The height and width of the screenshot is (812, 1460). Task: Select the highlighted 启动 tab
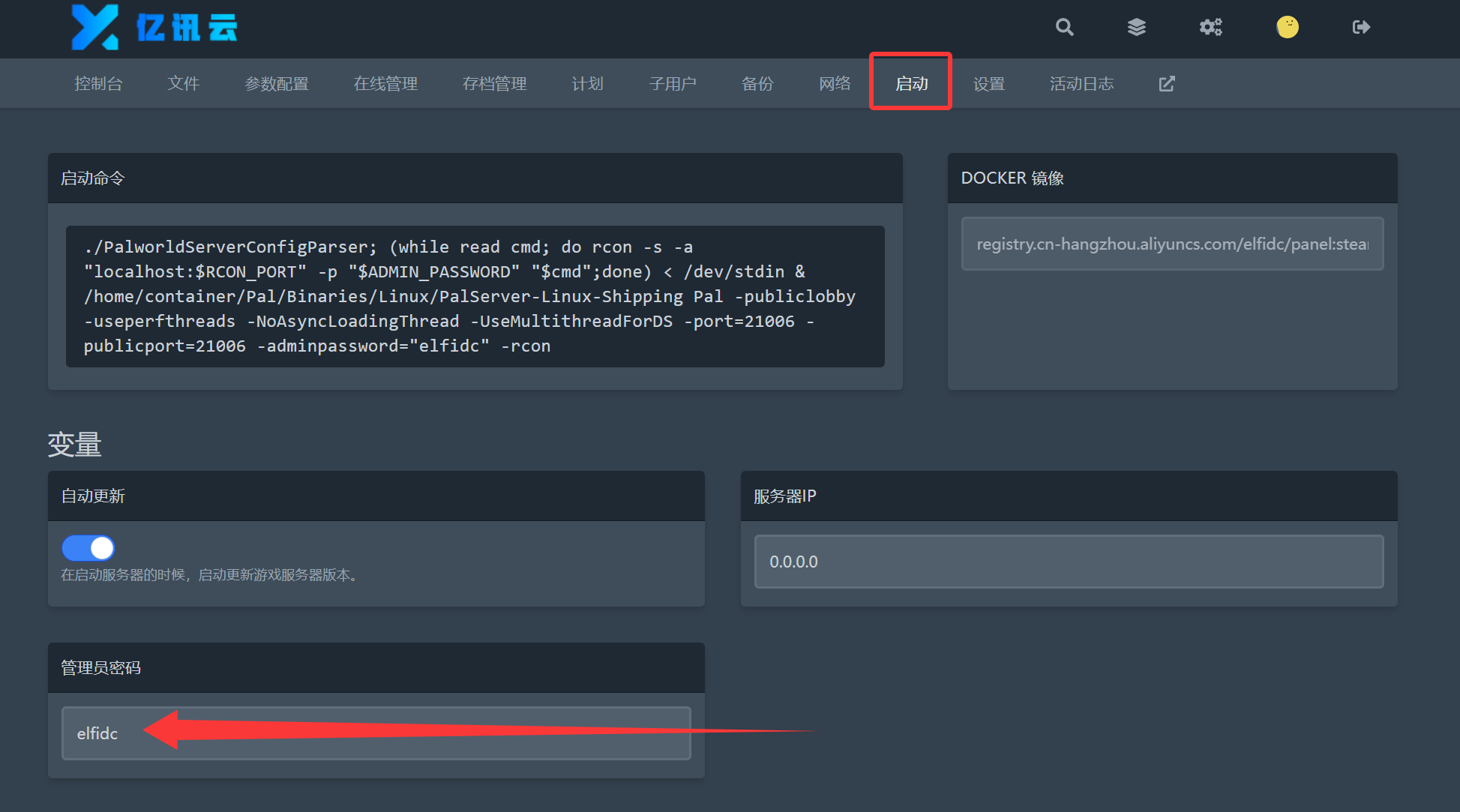coord(911,83)
